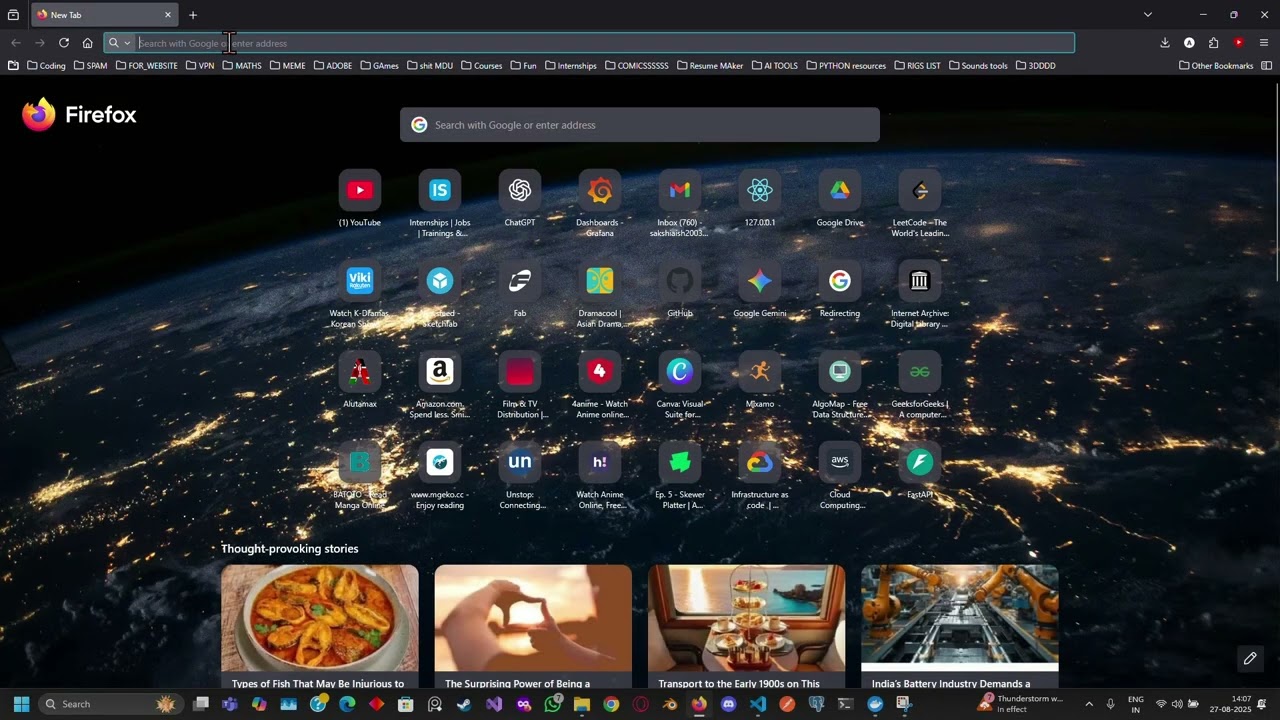Image resolution: width=1280 pixels, height=720 pixels.
Task: Open the Dashboards - Grafana shortcut
Action: click(600, 190)
